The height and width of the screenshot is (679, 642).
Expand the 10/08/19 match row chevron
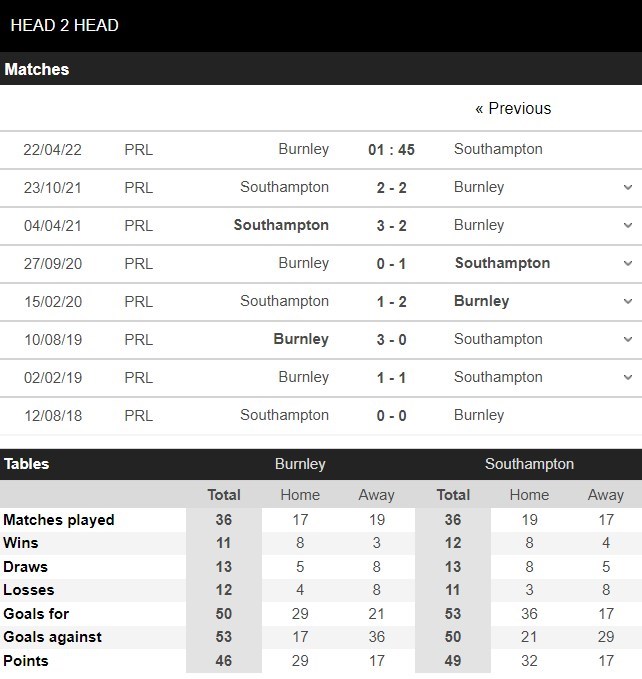(627, 339)
